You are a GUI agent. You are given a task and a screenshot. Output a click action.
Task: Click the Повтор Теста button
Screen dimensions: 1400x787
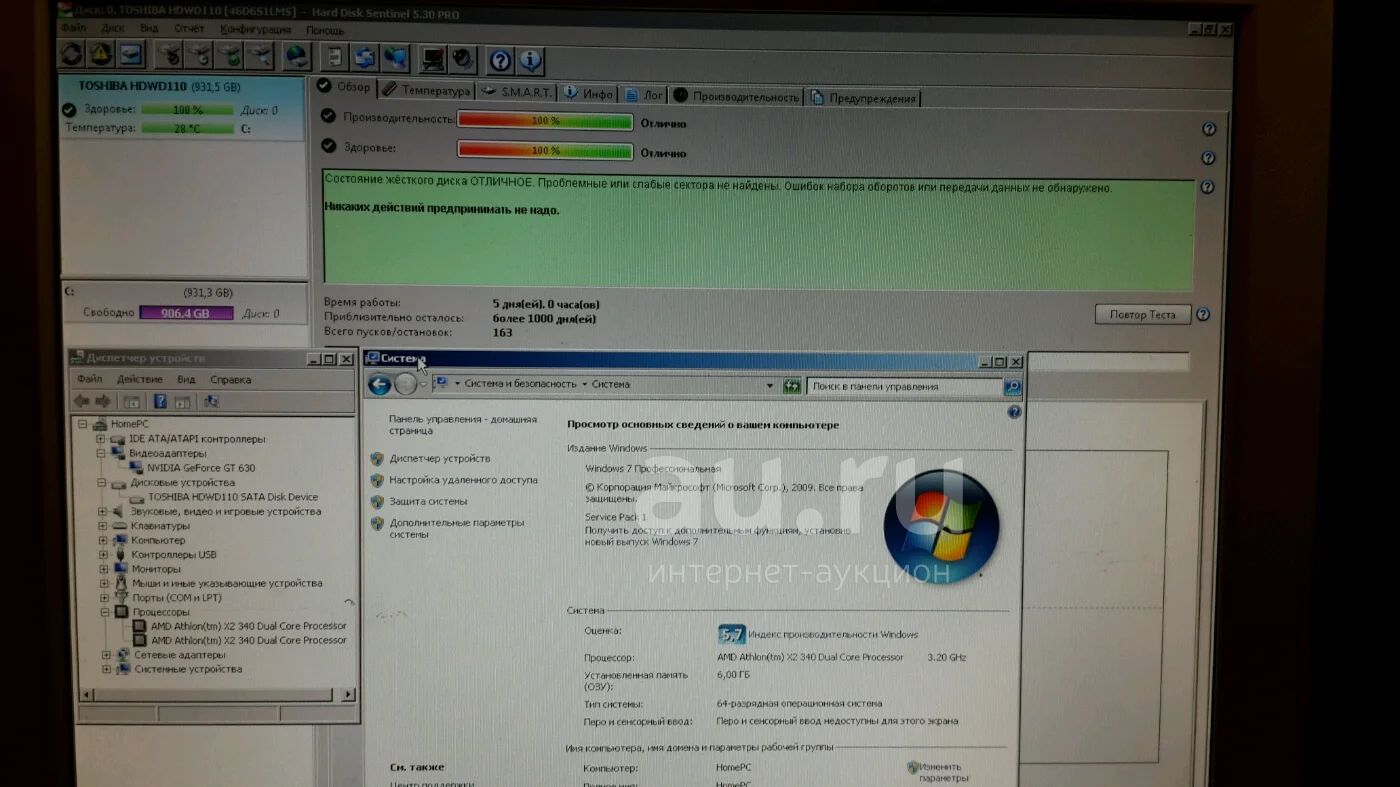1143,314
